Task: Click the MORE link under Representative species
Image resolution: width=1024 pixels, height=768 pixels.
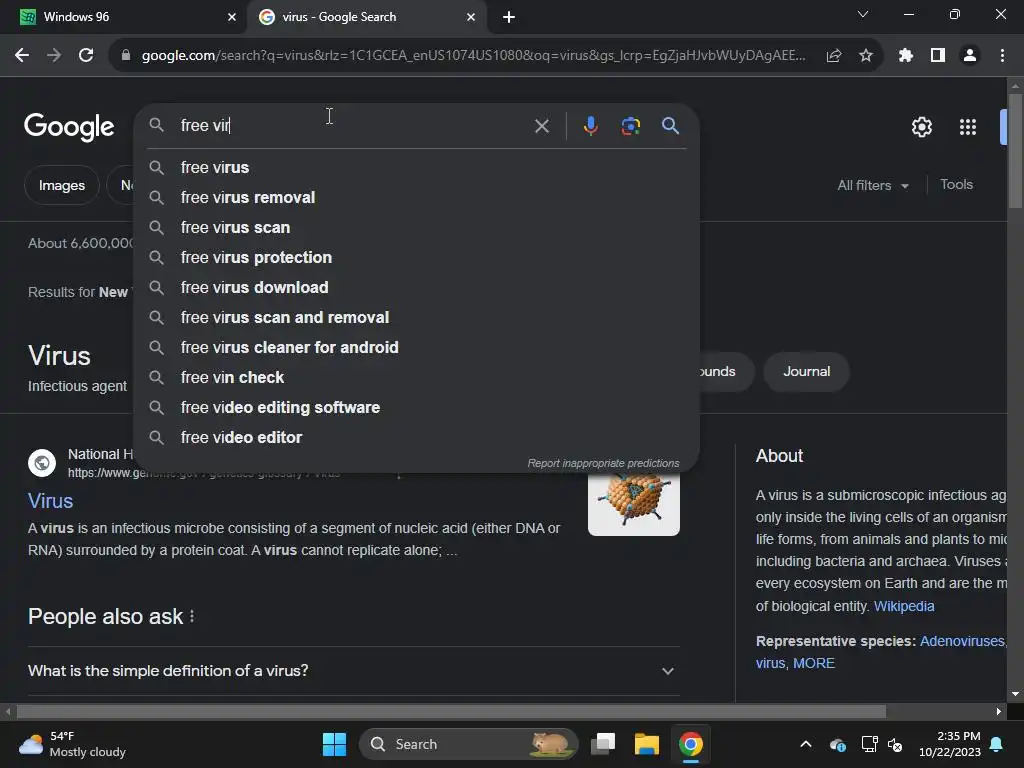Action: pos(814,663)
